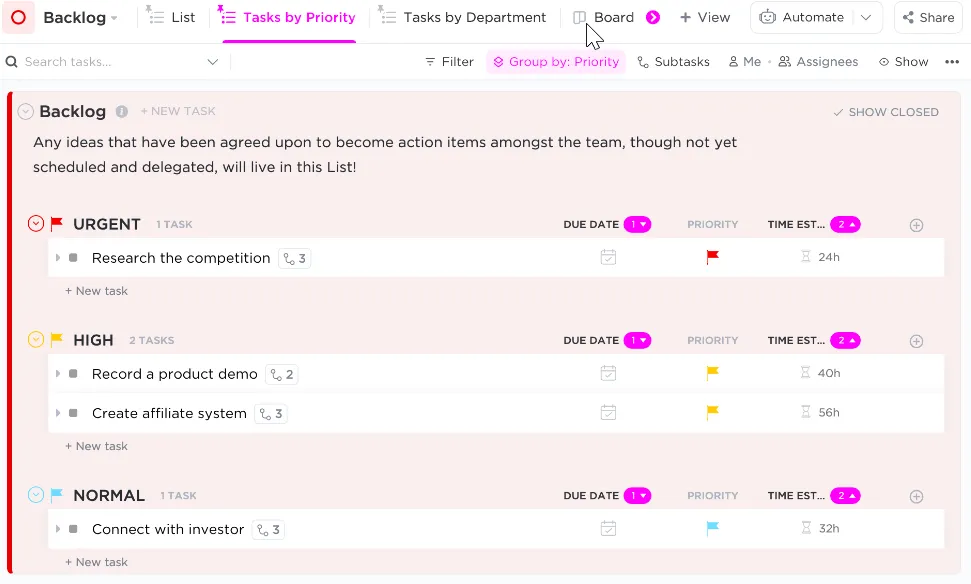Click the red URGENT group flag

point(57,223)
